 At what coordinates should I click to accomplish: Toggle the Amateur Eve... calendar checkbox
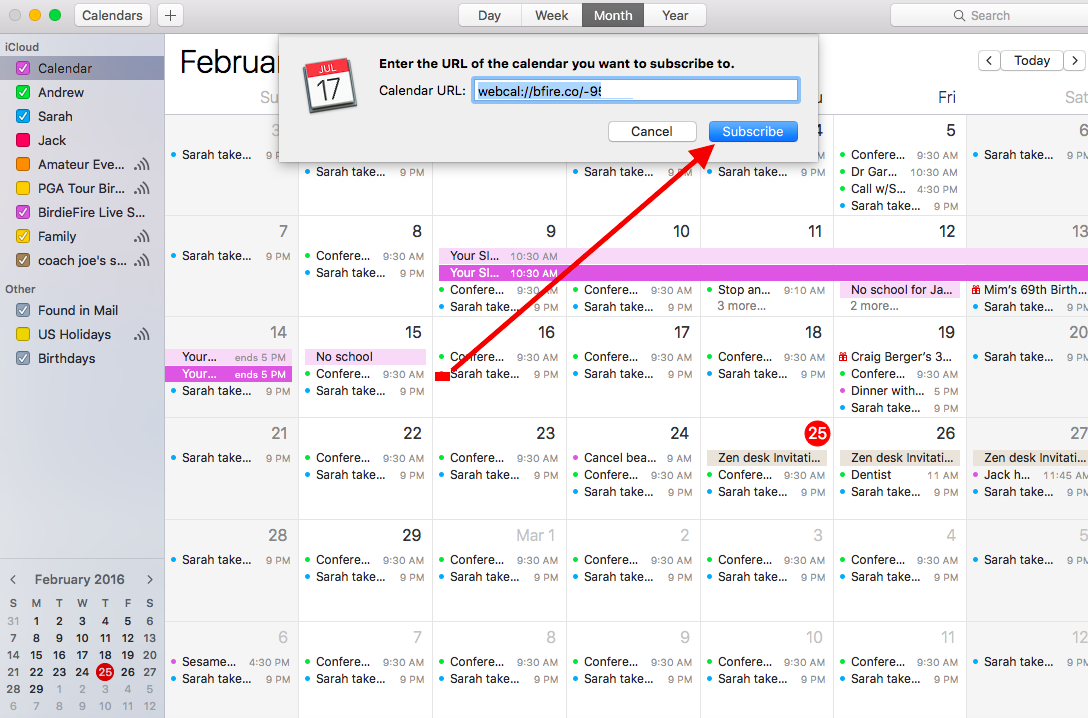(x=23, y=164)
